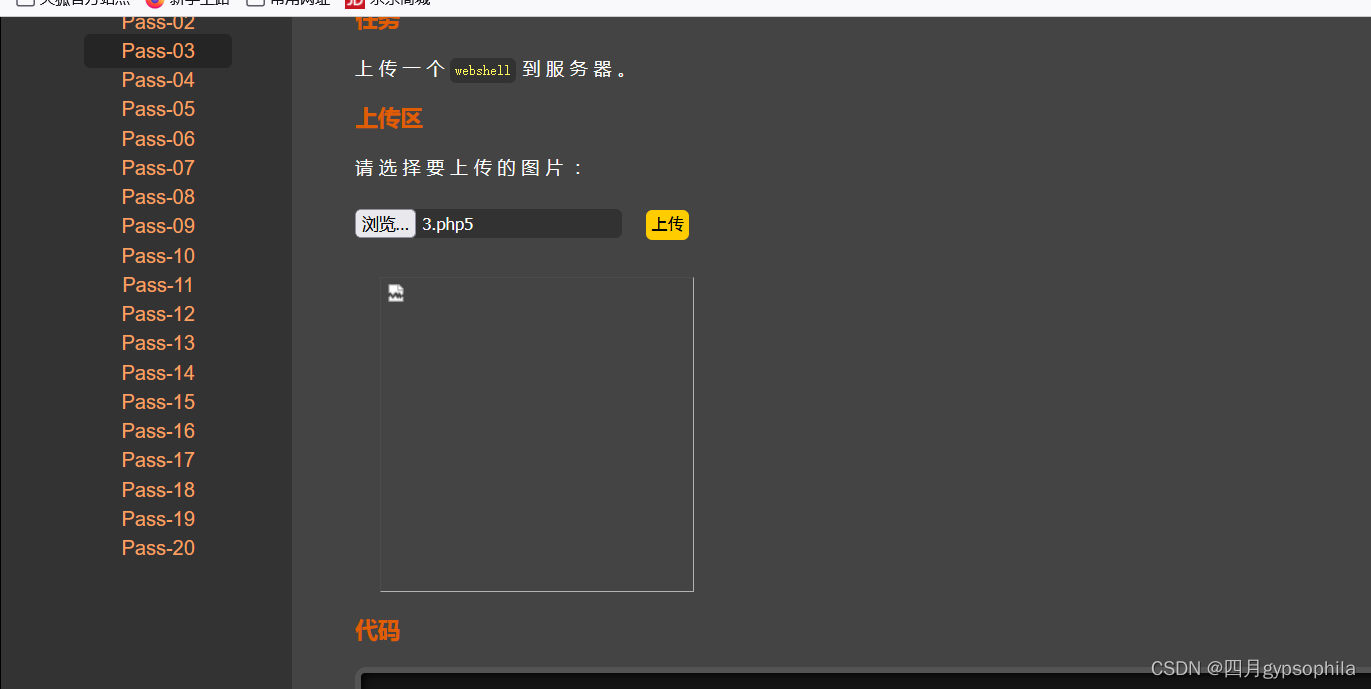Click the Firefox bookmark icon in bookmarks bar
Viewport: 1371px width, 689px height.
155,4
